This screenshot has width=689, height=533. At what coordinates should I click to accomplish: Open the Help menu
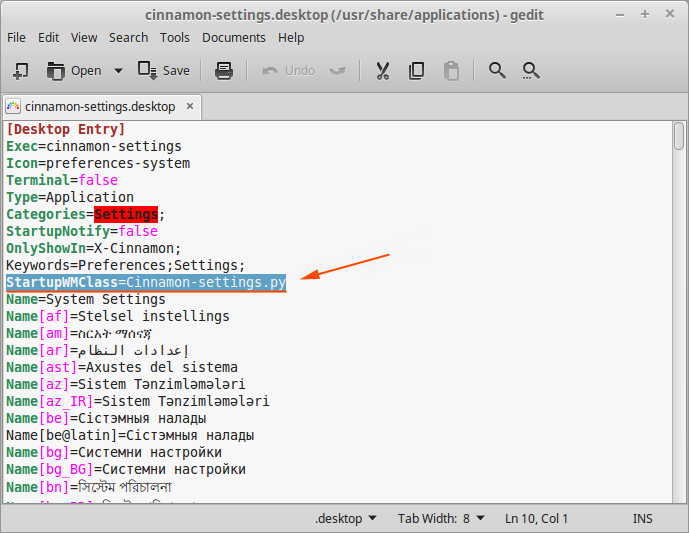(x=291, y=38)
